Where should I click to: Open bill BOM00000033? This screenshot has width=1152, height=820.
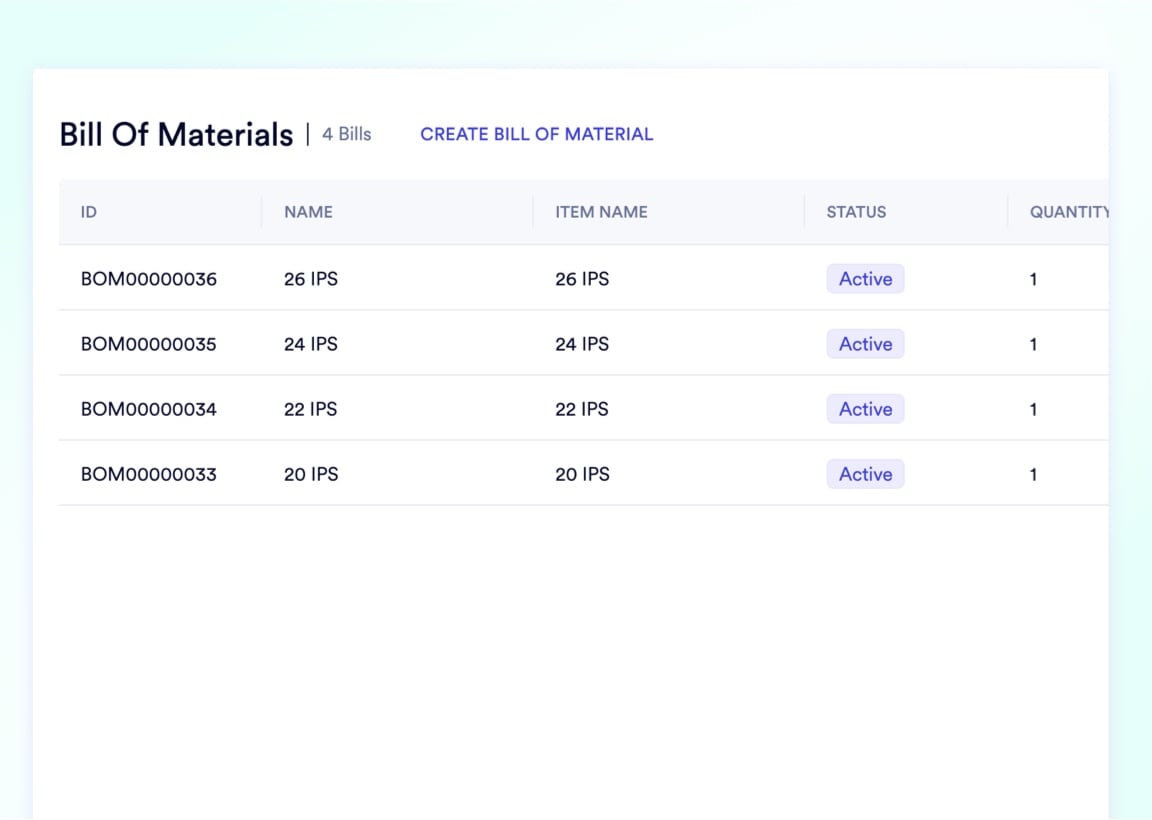149,474
